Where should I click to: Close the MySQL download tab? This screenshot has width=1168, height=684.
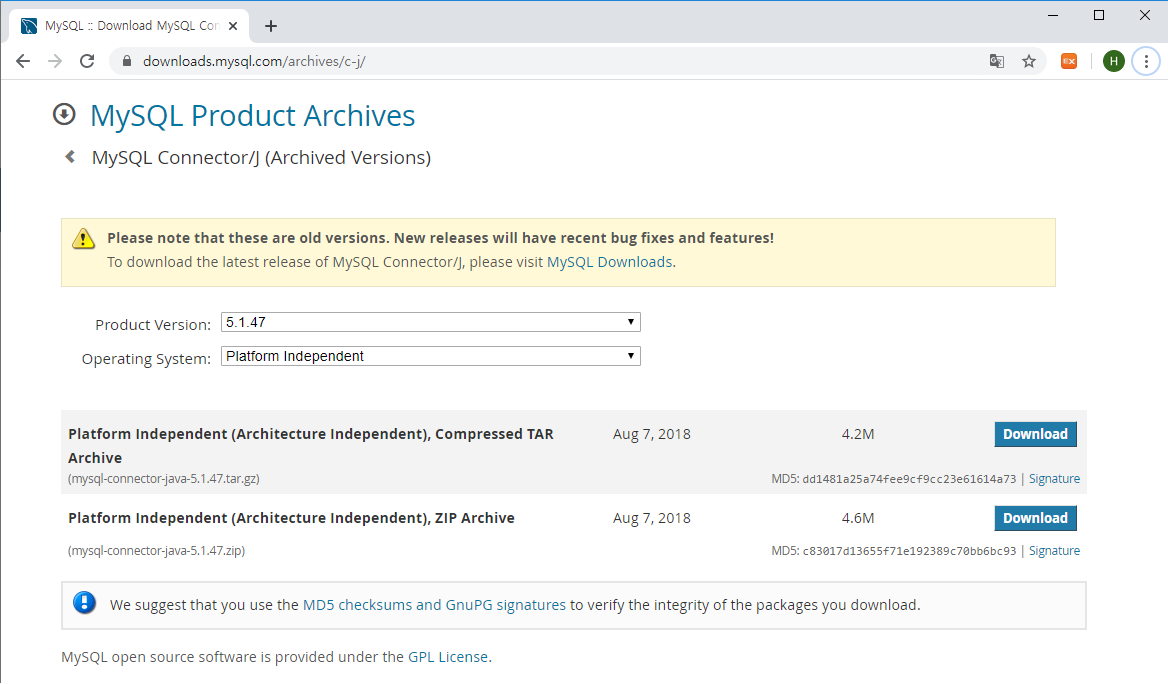(233, 26)
